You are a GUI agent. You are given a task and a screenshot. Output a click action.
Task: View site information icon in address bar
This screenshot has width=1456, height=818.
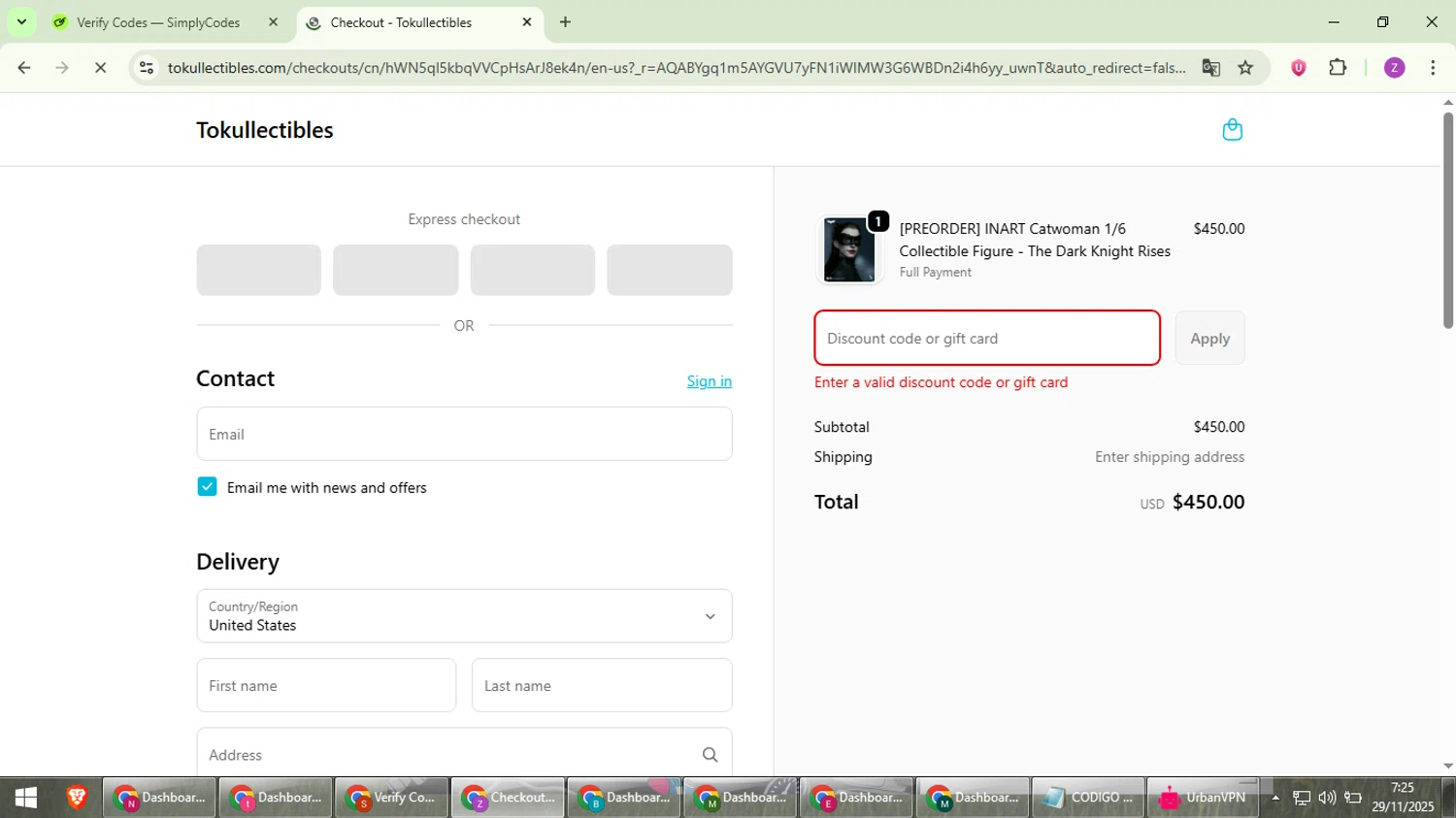tap(147, 68)
